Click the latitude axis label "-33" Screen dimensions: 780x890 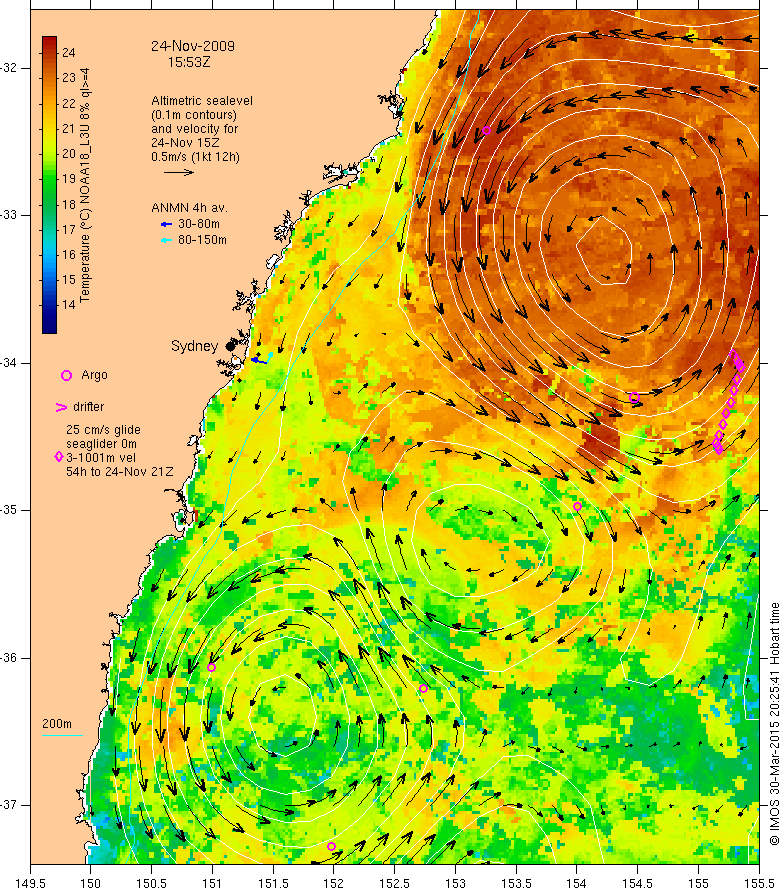[9, 215]
